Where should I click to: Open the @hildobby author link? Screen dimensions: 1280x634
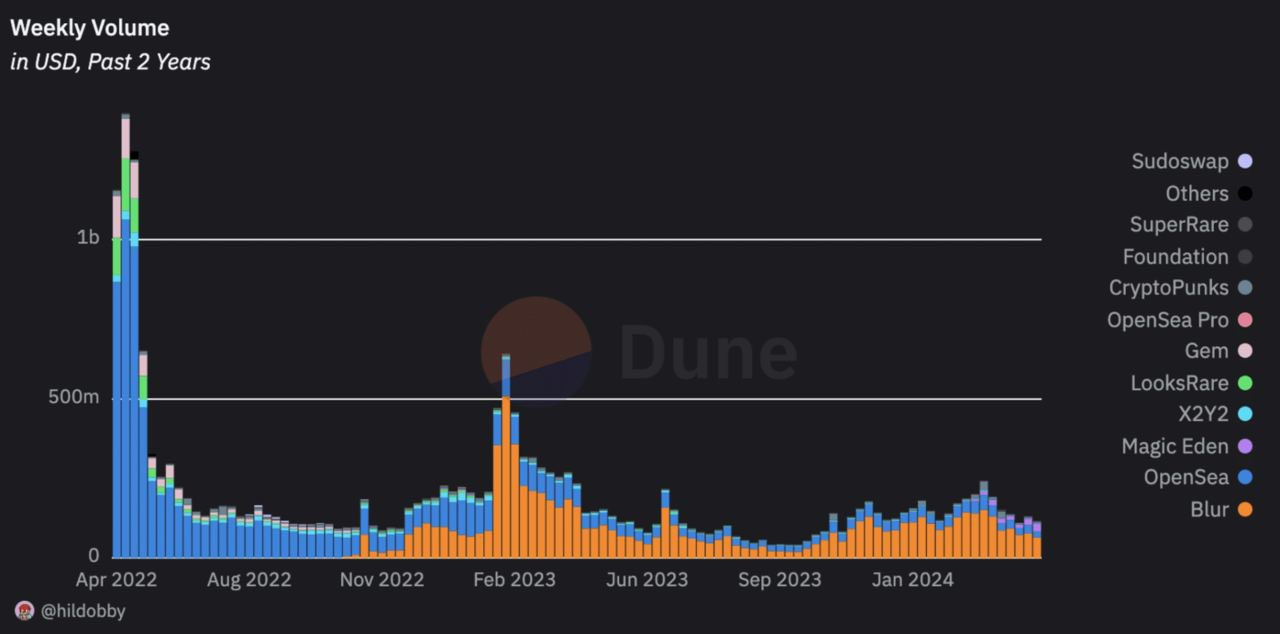83,610
